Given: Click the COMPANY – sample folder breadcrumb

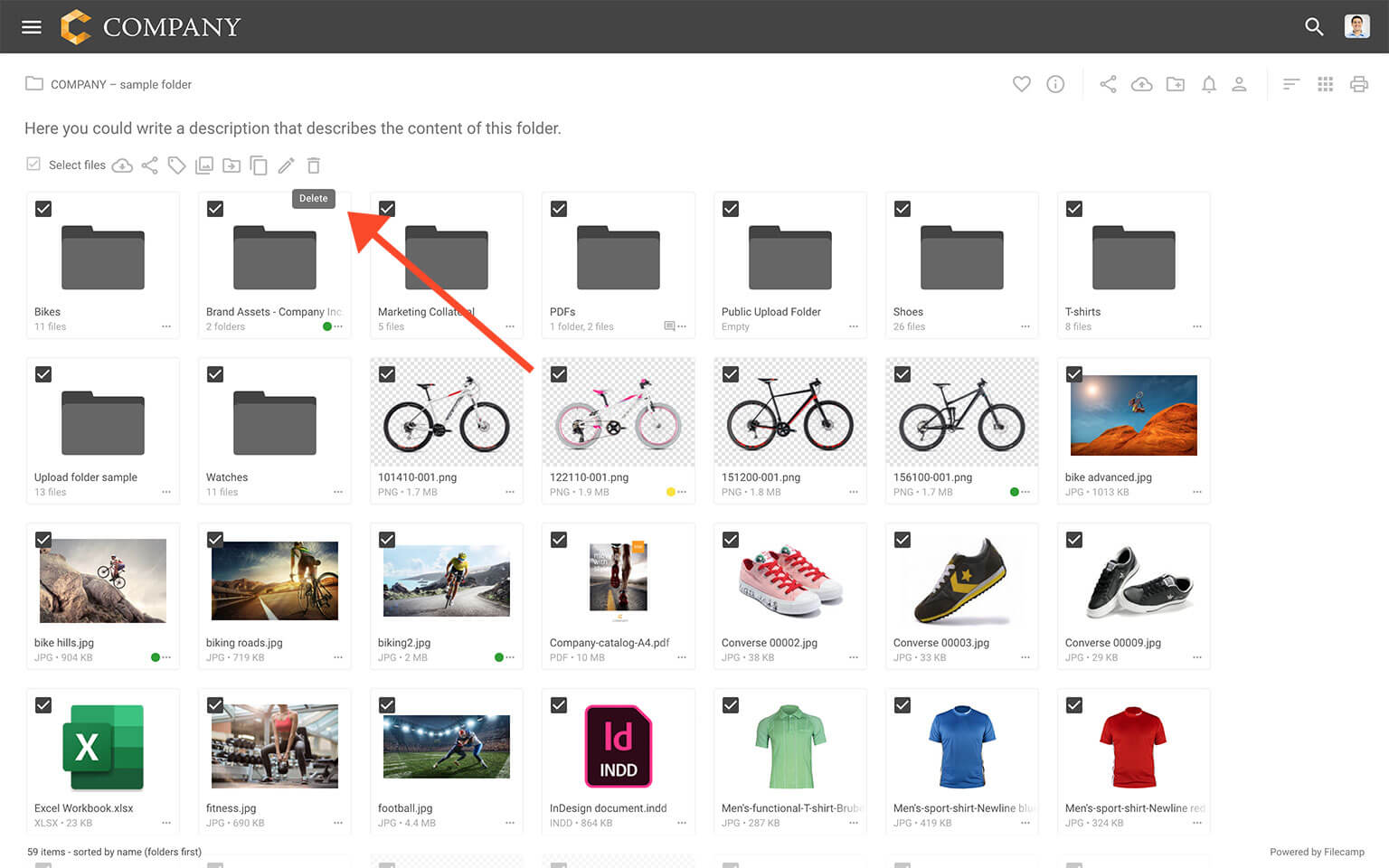Looking at the screenshot, I should coord(121,84).
